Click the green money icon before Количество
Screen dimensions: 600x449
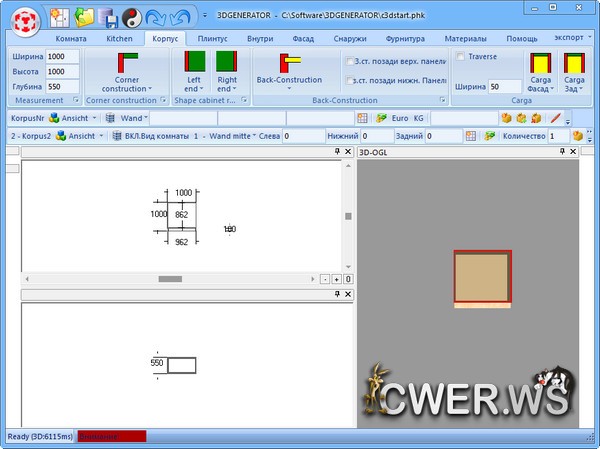click(x=490, y=136)
